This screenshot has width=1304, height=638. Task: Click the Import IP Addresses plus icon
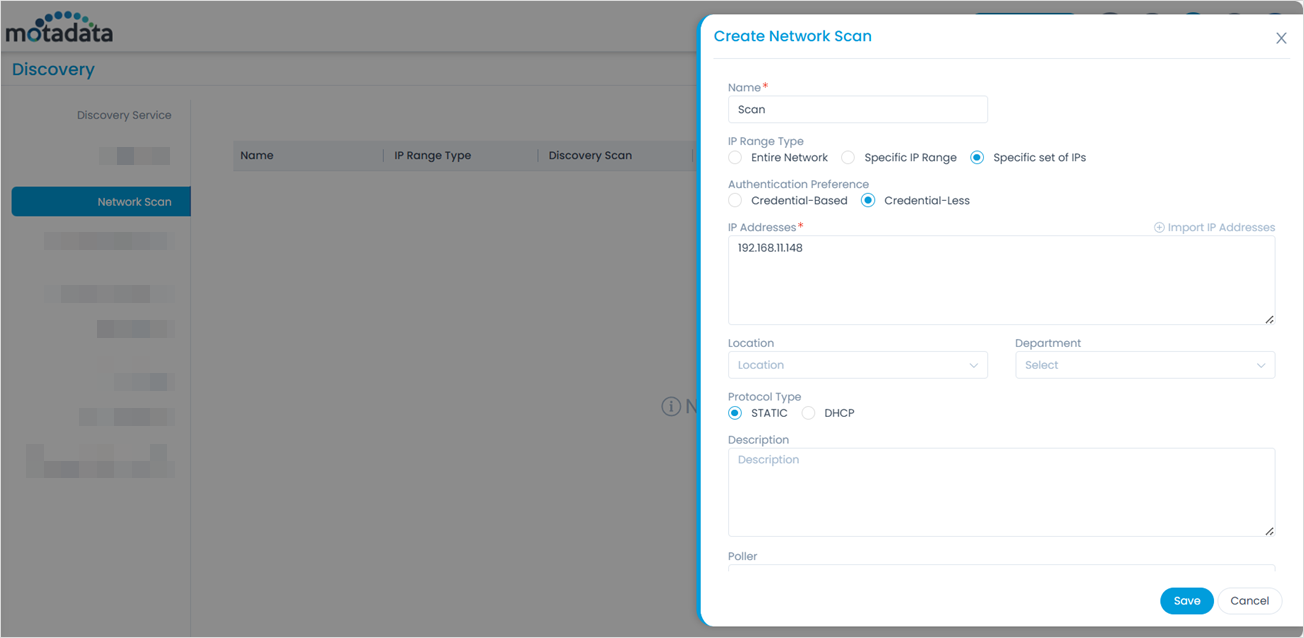click(1159, 228)
